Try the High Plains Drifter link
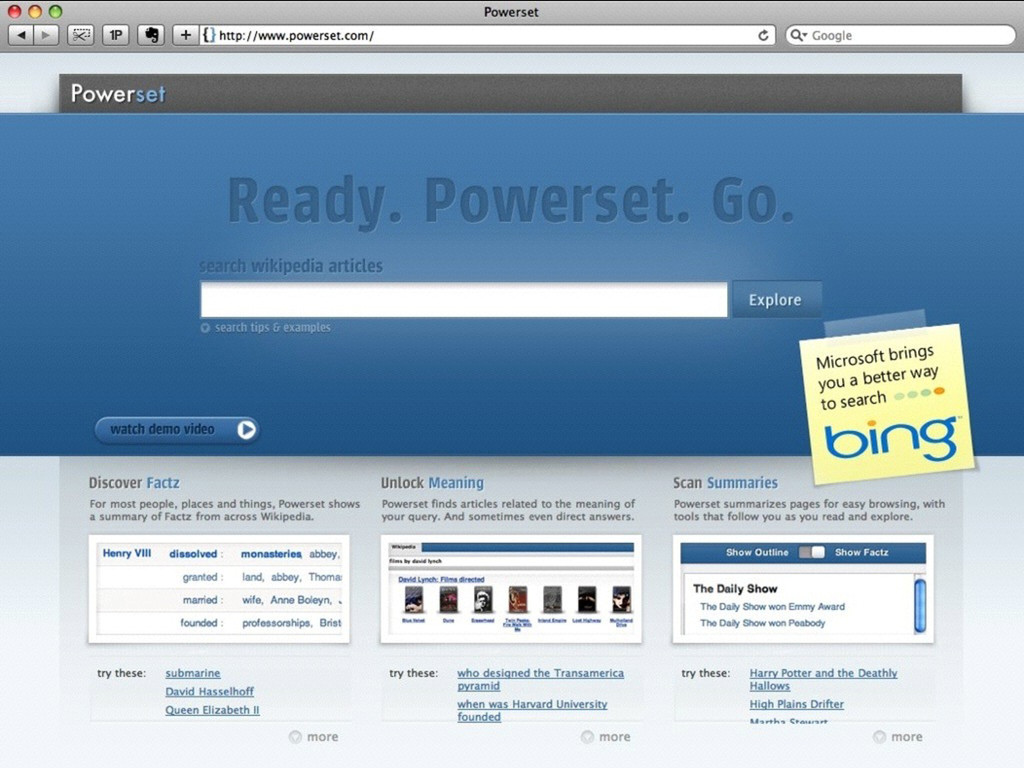Screen dimensions: 1024x768 [797, 705]
